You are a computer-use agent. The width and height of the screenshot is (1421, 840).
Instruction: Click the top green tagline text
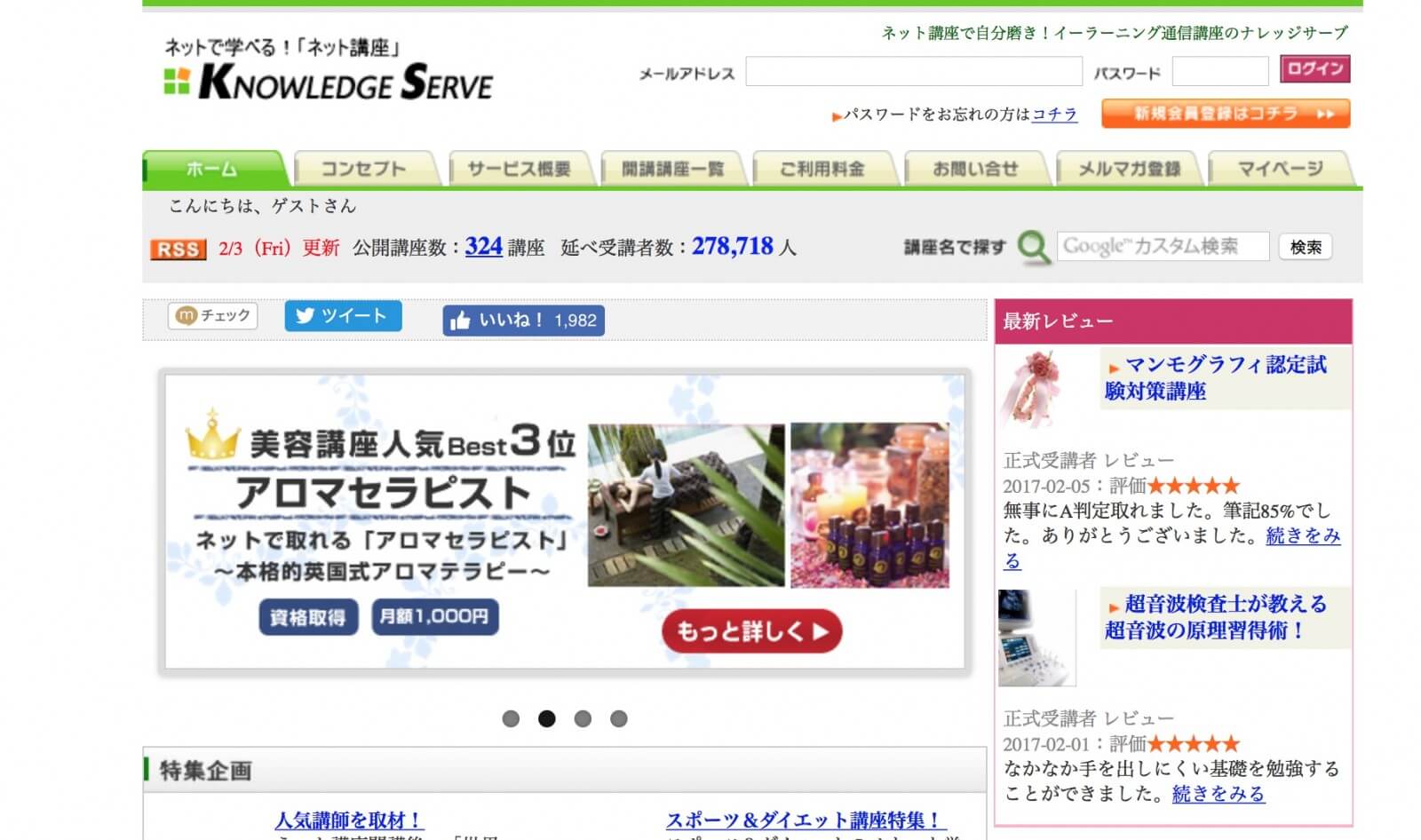tap(1114, 33)
